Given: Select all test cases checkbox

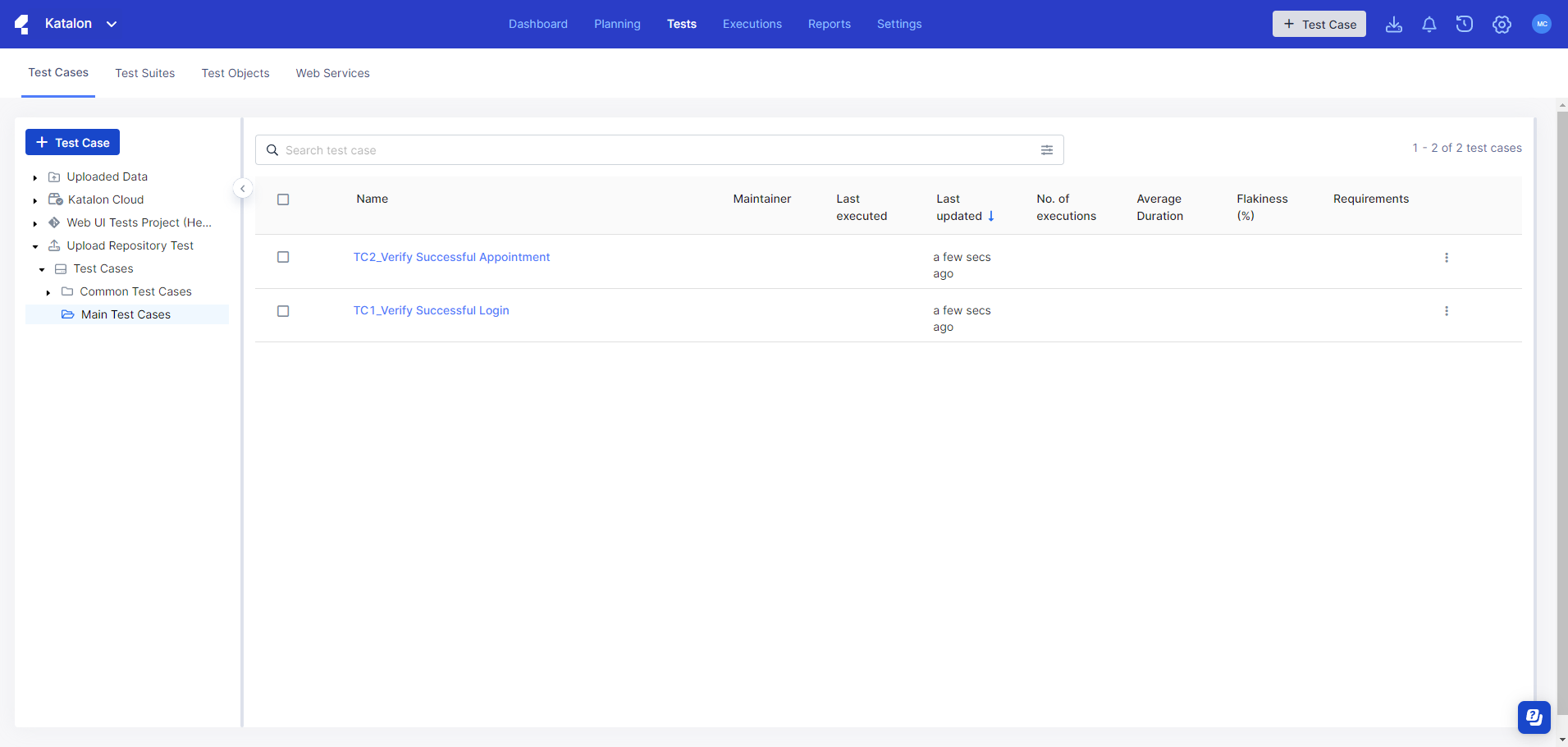Looking at the screenshot, I should point(283,199).
